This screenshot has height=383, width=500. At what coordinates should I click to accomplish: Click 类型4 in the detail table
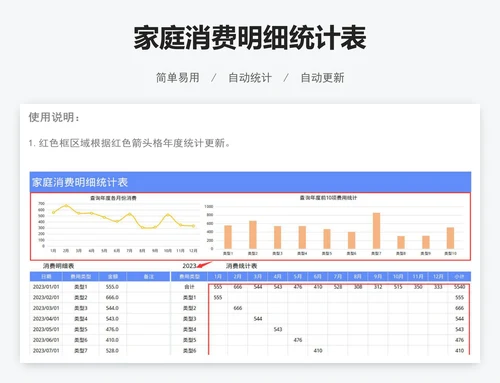[x=81, y=319]
